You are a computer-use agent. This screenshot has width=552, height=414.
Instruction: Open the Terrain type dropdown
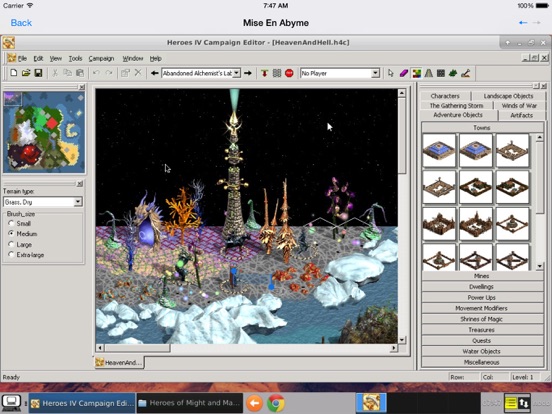tap(78, 202)
